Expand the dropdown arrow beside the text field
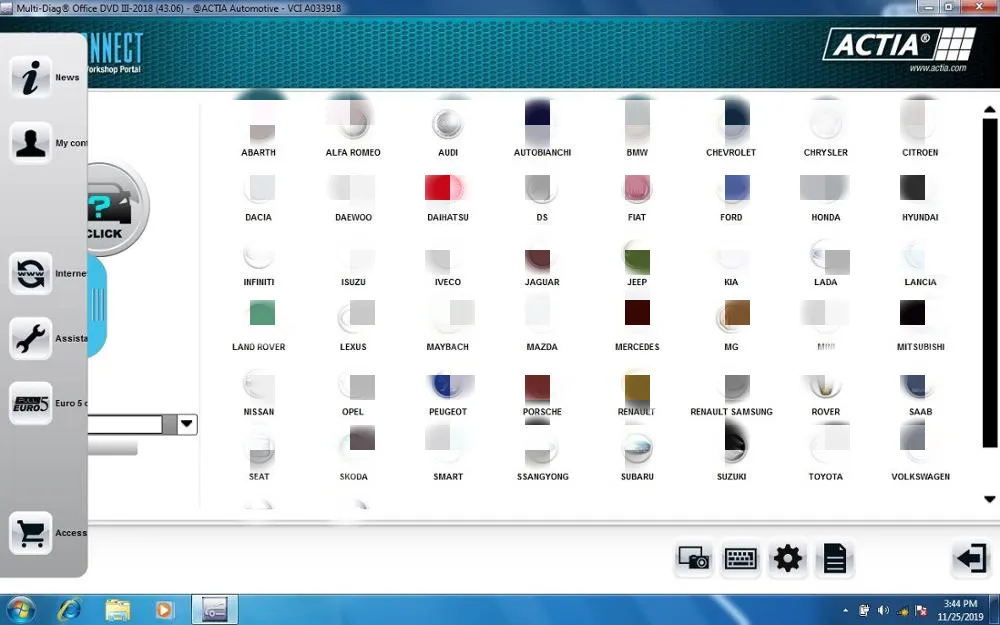 [186, 424]
